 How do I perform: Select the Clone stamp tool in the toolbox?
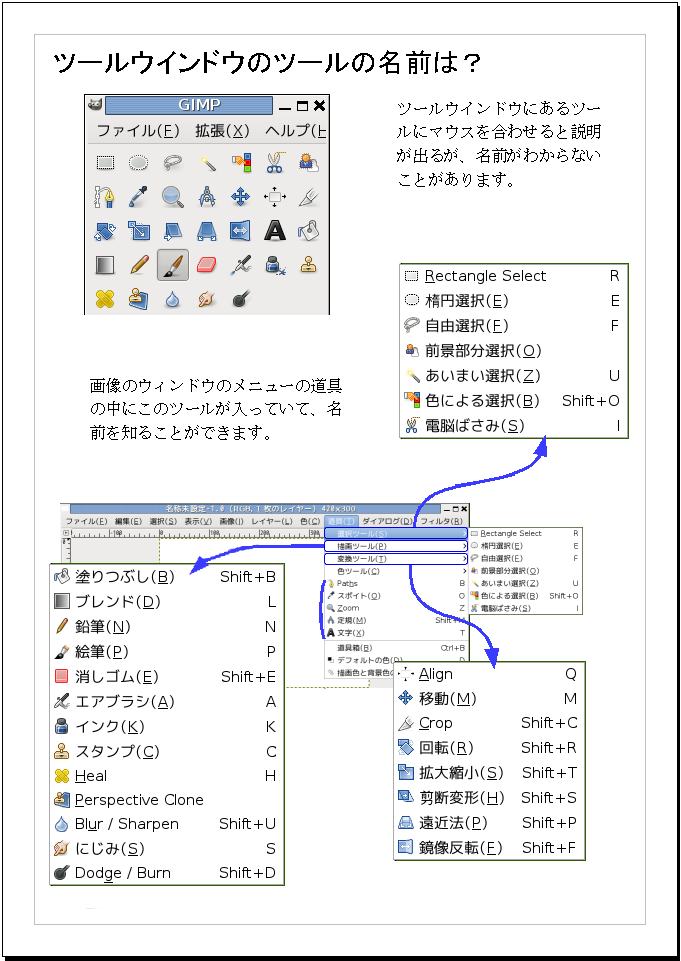click(x=308, y=265)
